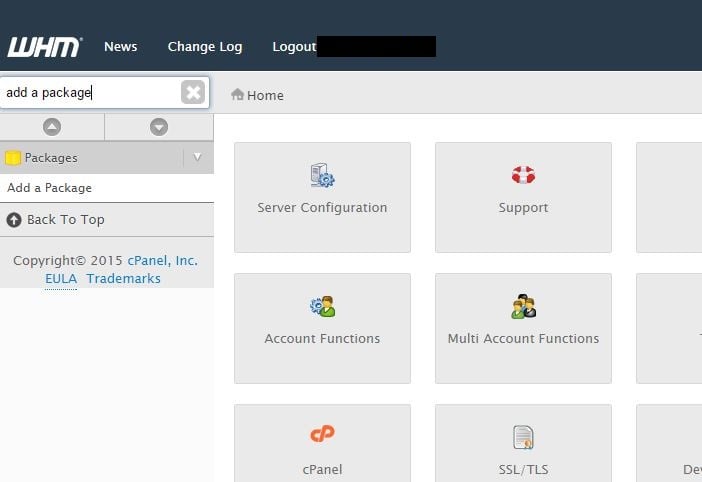
Task: Click the Multi Account Functions people icon
Action: (523, 306)
